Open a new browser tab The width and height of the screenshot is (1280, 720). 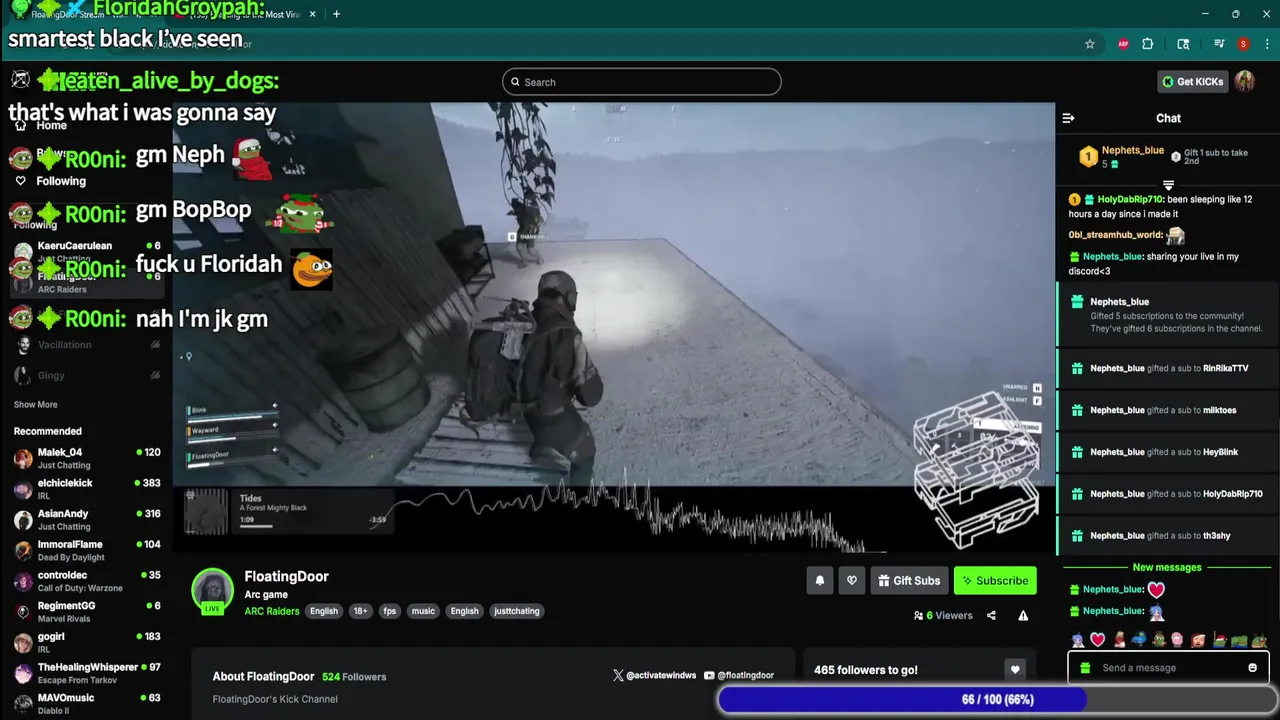(336, 14)
